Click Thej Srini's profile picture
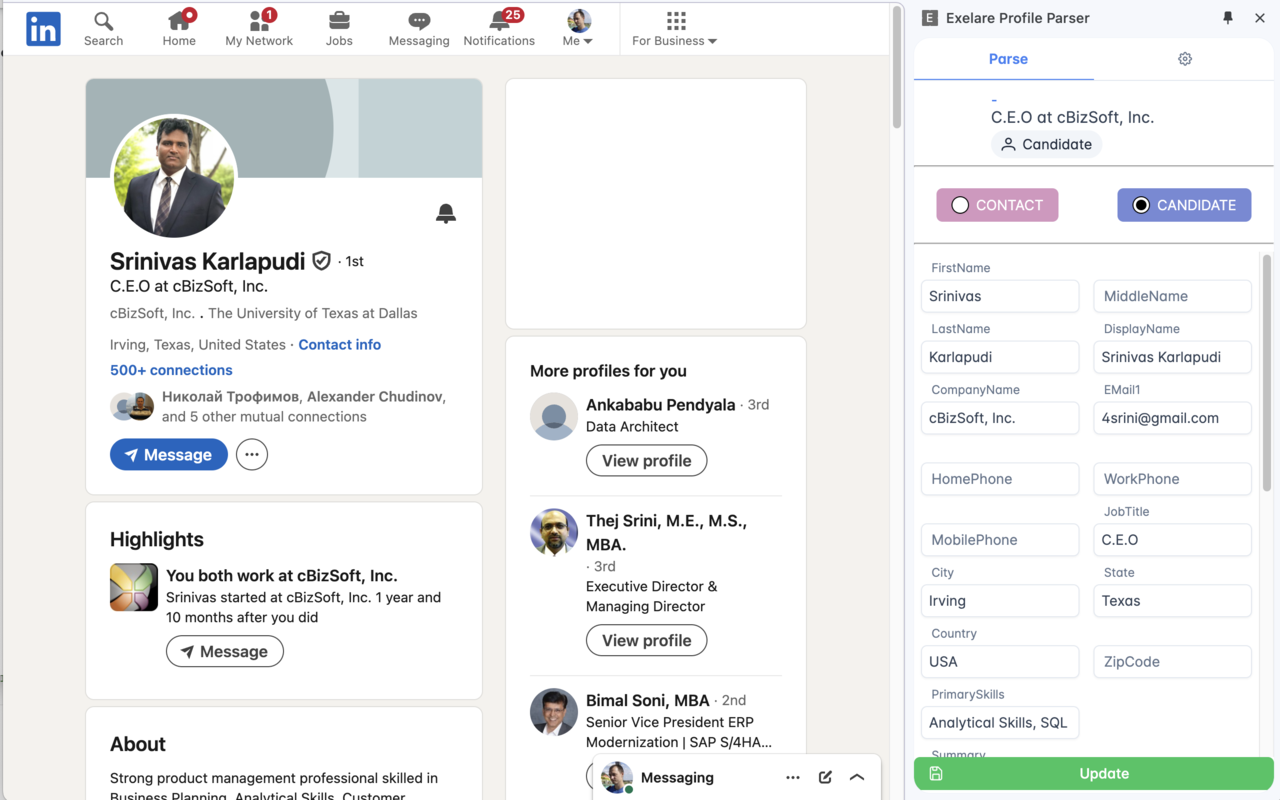The width and height of the screenshot is (1280, 800). tap(554, 533)
